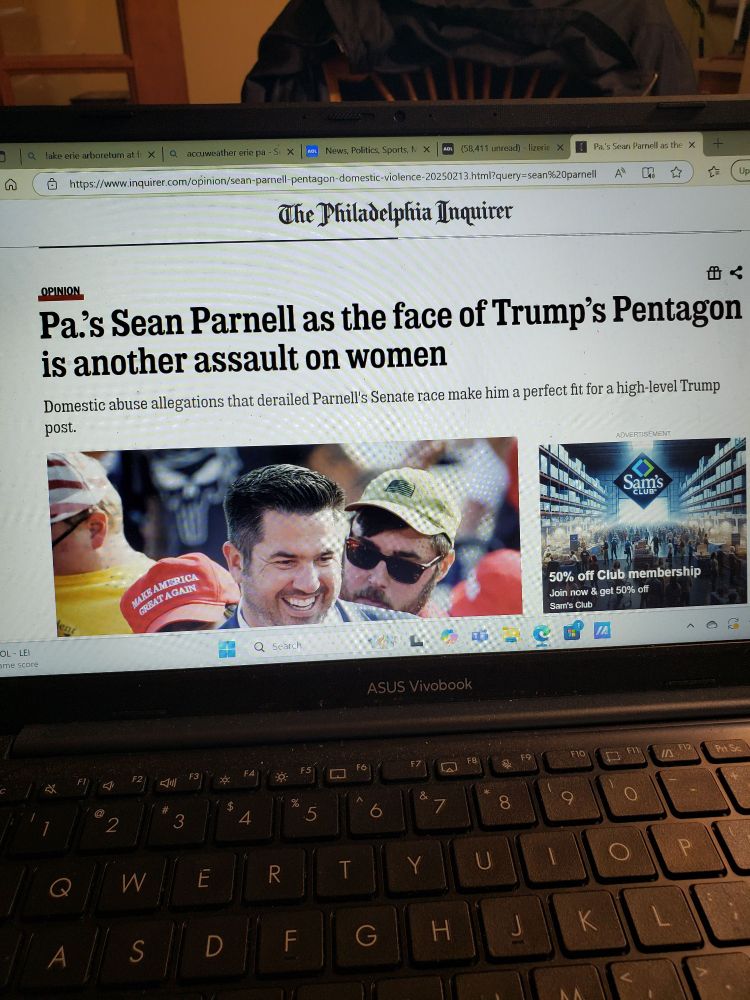Viewport: 750px width, 1000px height.
Task: Gift this article using gift icon
Action: (x=714, y=274)
